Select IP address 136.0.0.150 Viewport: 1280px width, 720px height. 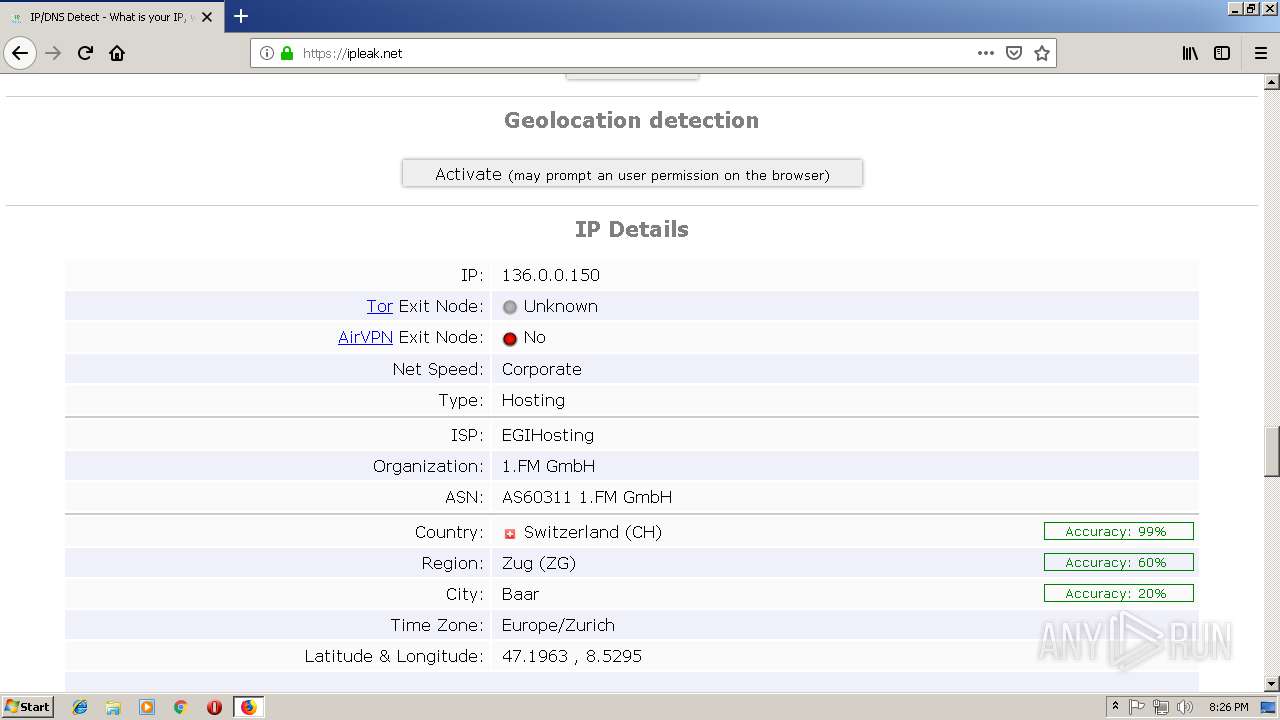(551, 275)
